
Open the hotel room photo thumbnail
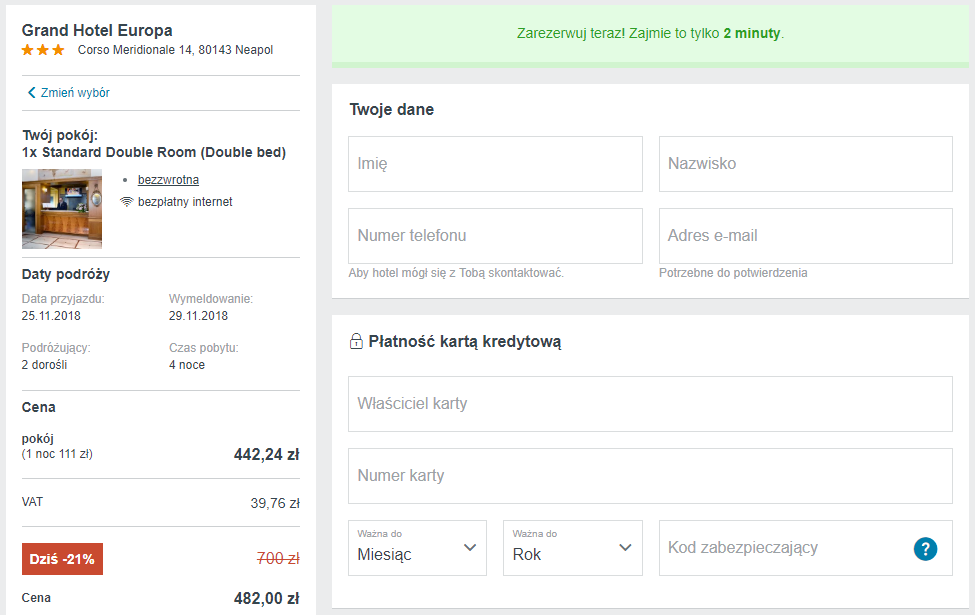(62, 209)
